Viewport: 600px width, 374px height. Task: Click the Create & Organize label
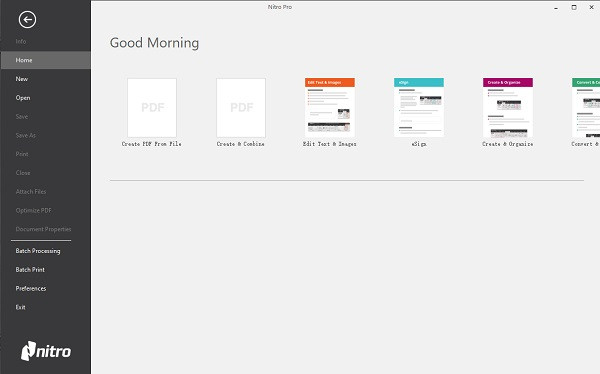click(508, 144)
